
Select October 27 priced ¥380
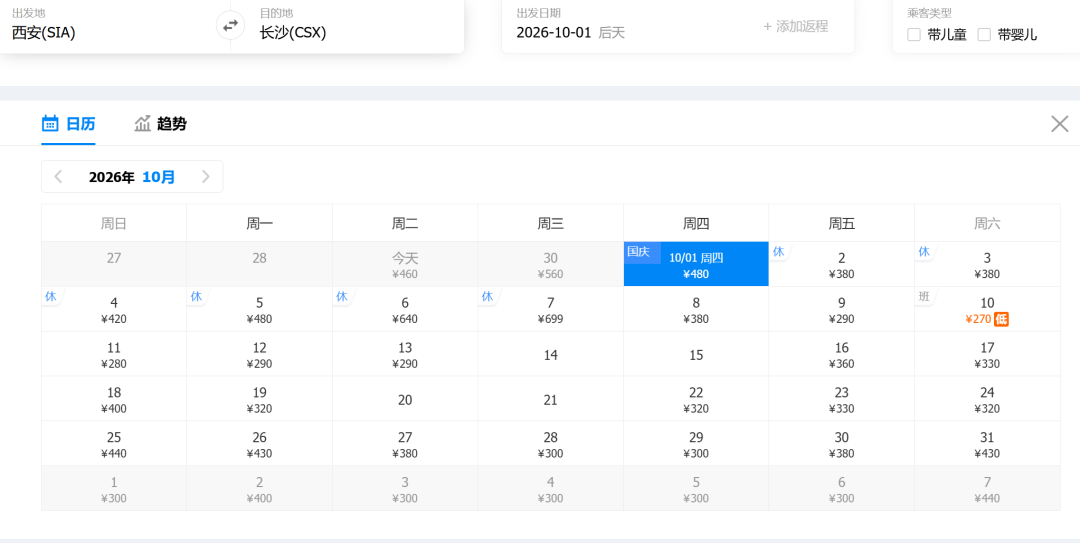405,444
